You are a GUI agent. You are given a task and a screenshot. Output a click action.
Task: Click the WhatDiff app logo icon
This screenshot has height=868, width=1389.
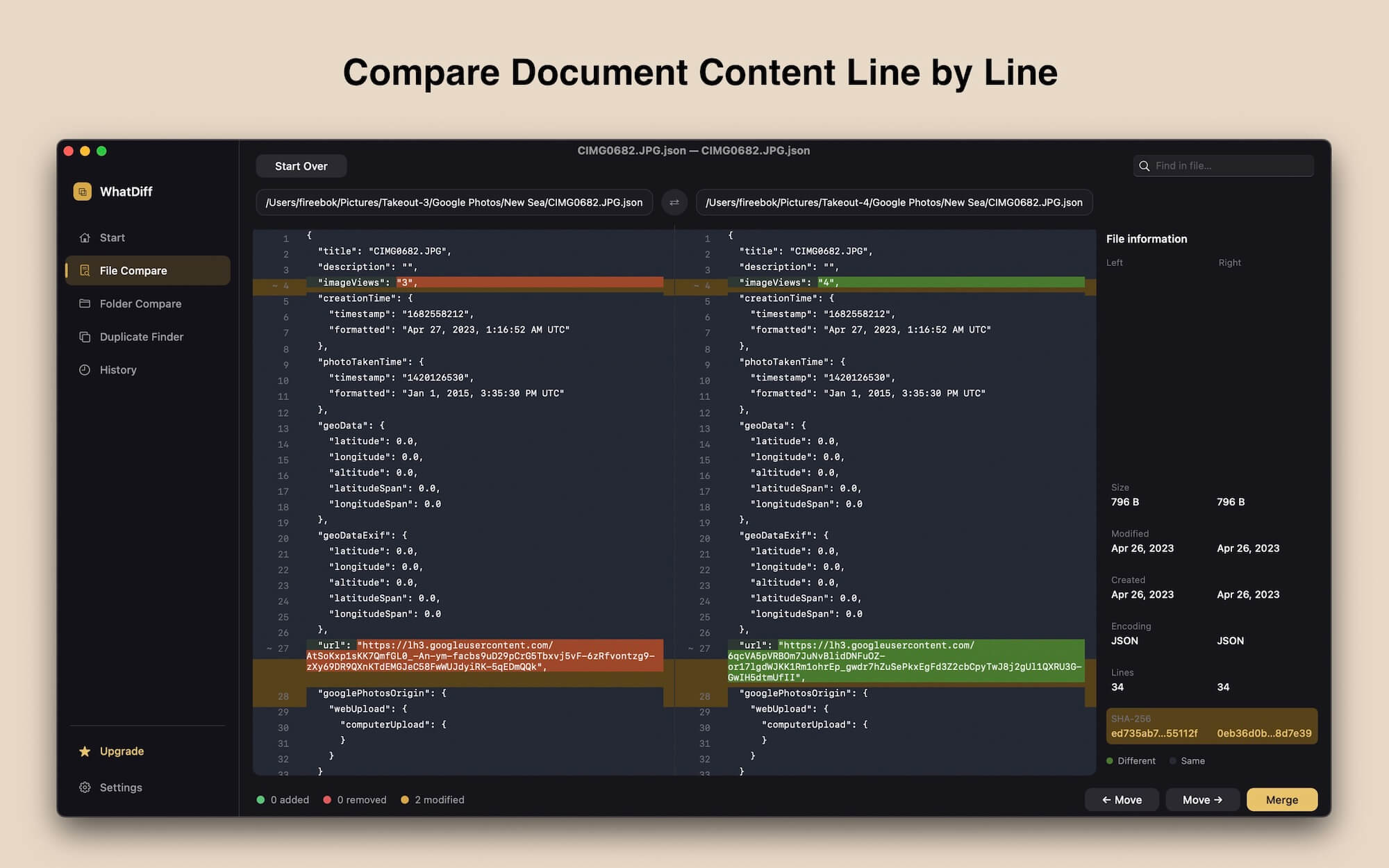(82, 192)
